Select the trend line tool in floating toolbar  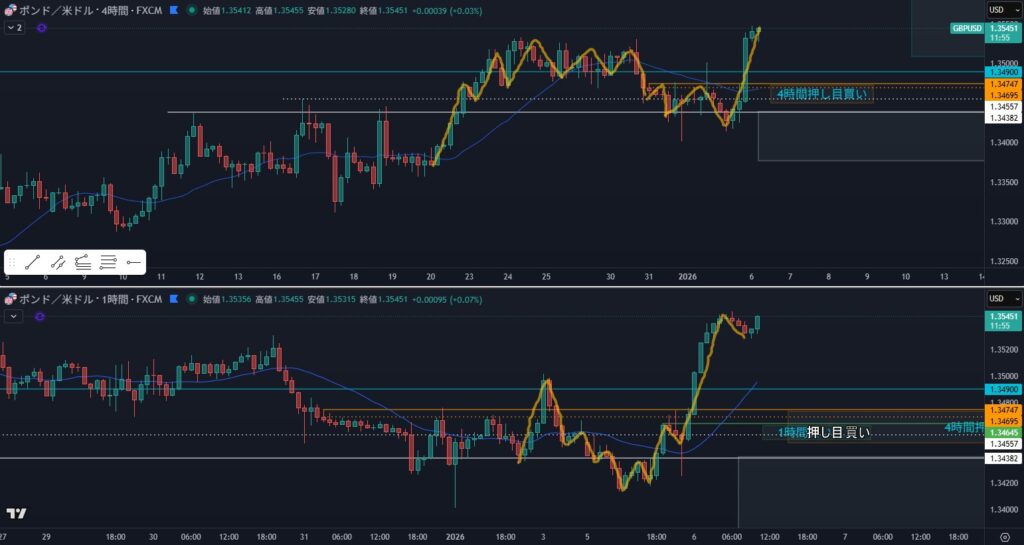point(33,262)
